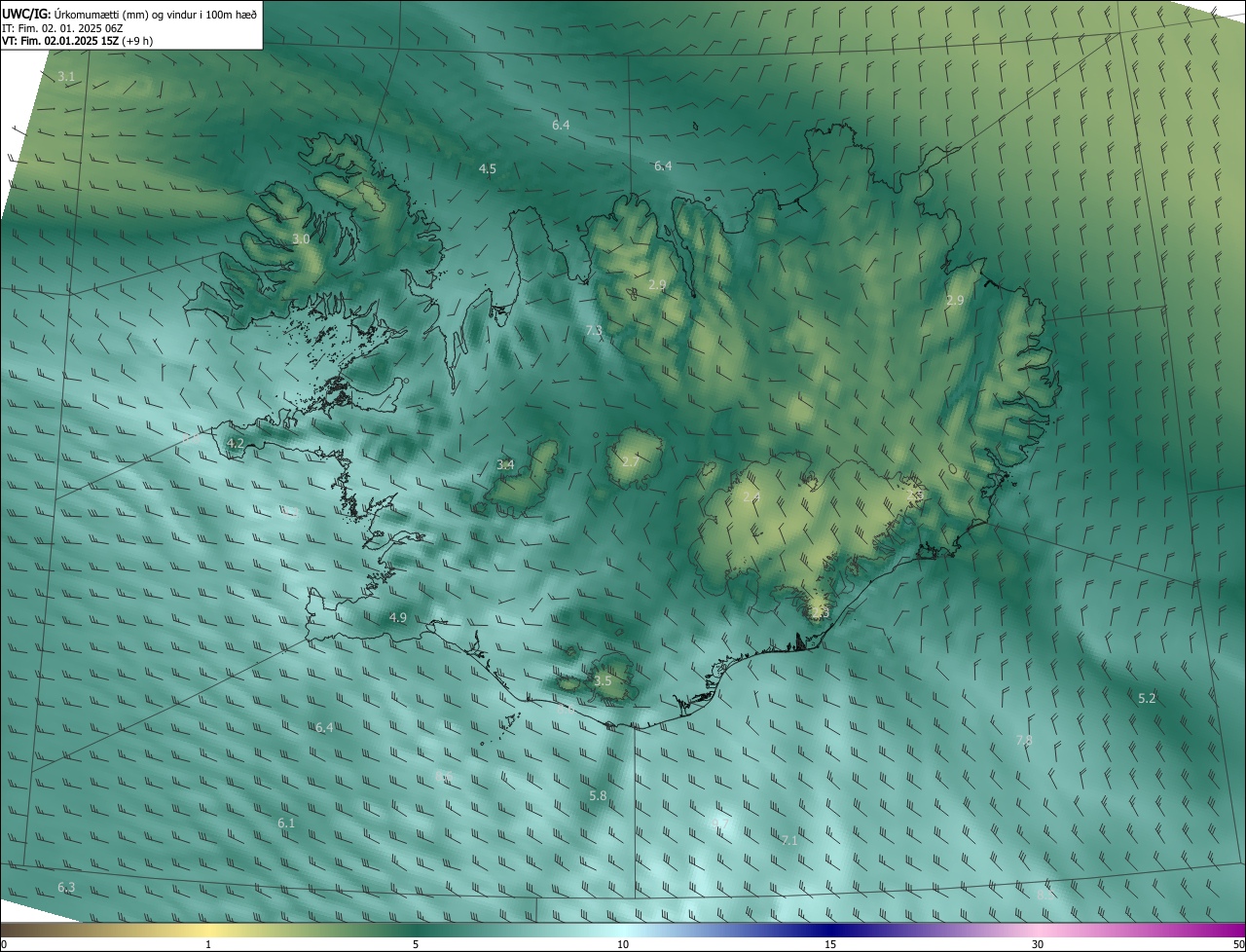Click the 4.2 value on Snæfellsnes peninsula
Image resolution: width=1246 pixels, height=952 pixels.
point(235,444)
